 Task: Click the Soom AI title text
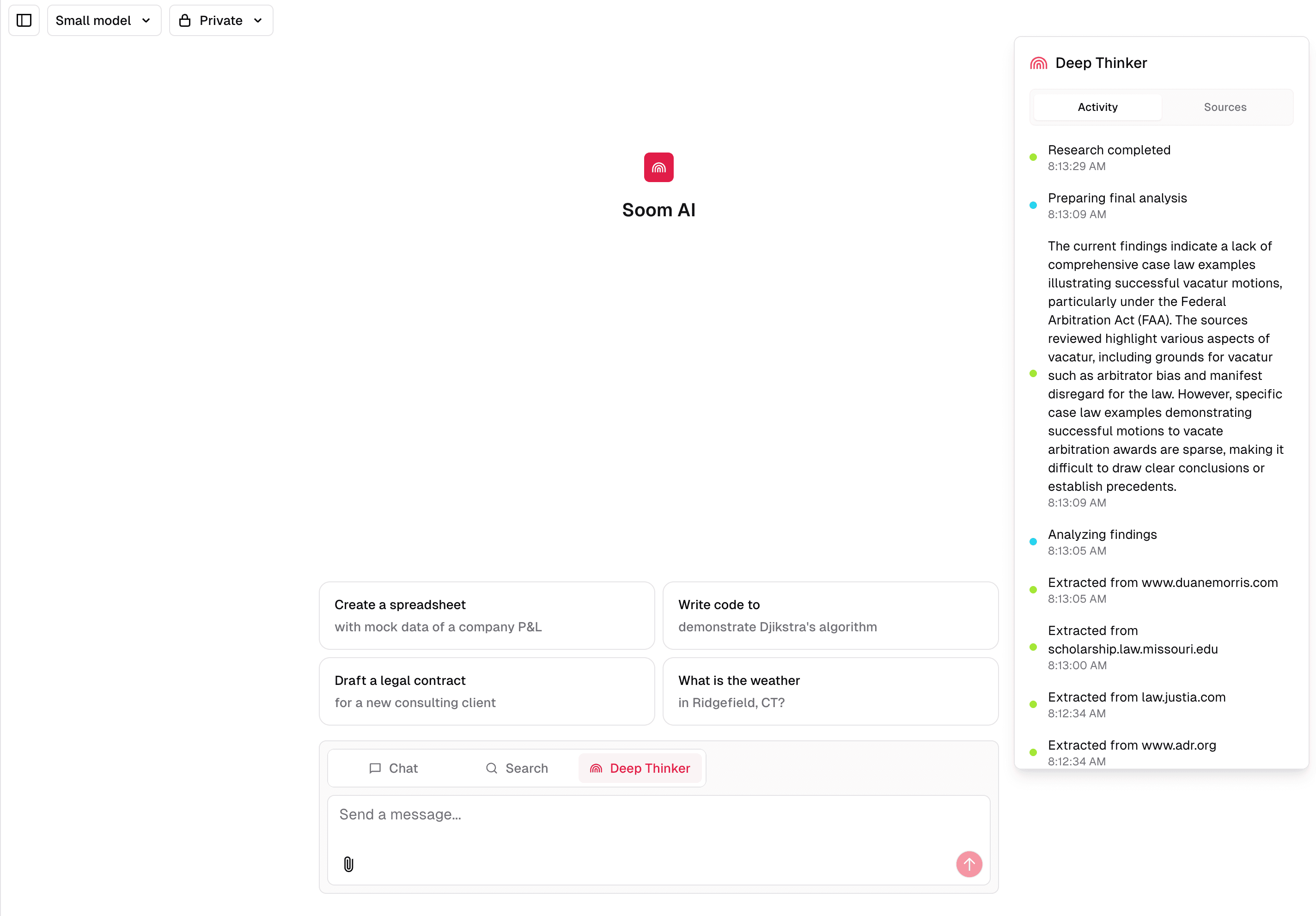658,210
